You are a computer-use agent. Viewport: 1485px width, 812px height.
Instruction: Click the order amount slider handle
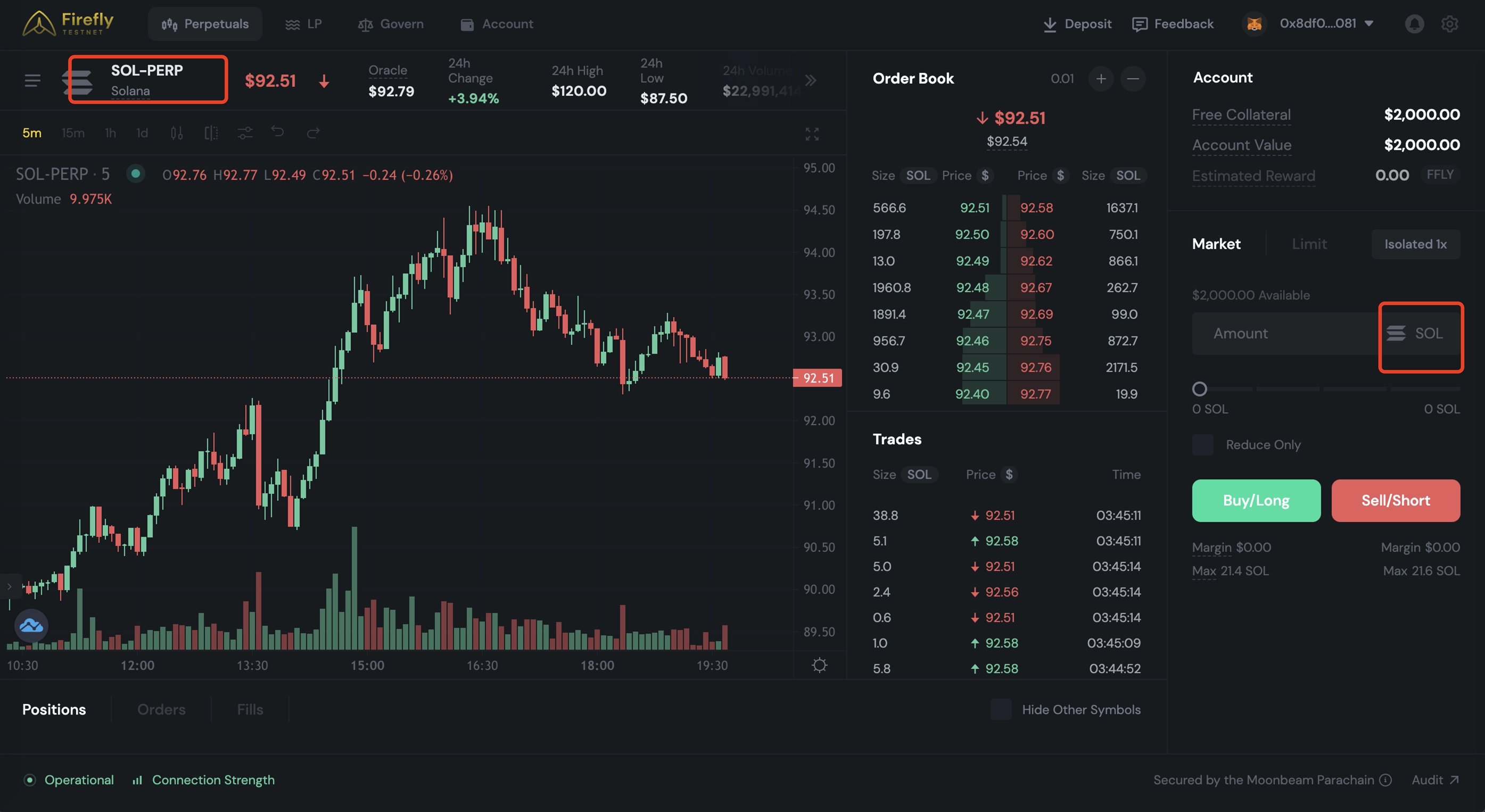coord(1199,389)
